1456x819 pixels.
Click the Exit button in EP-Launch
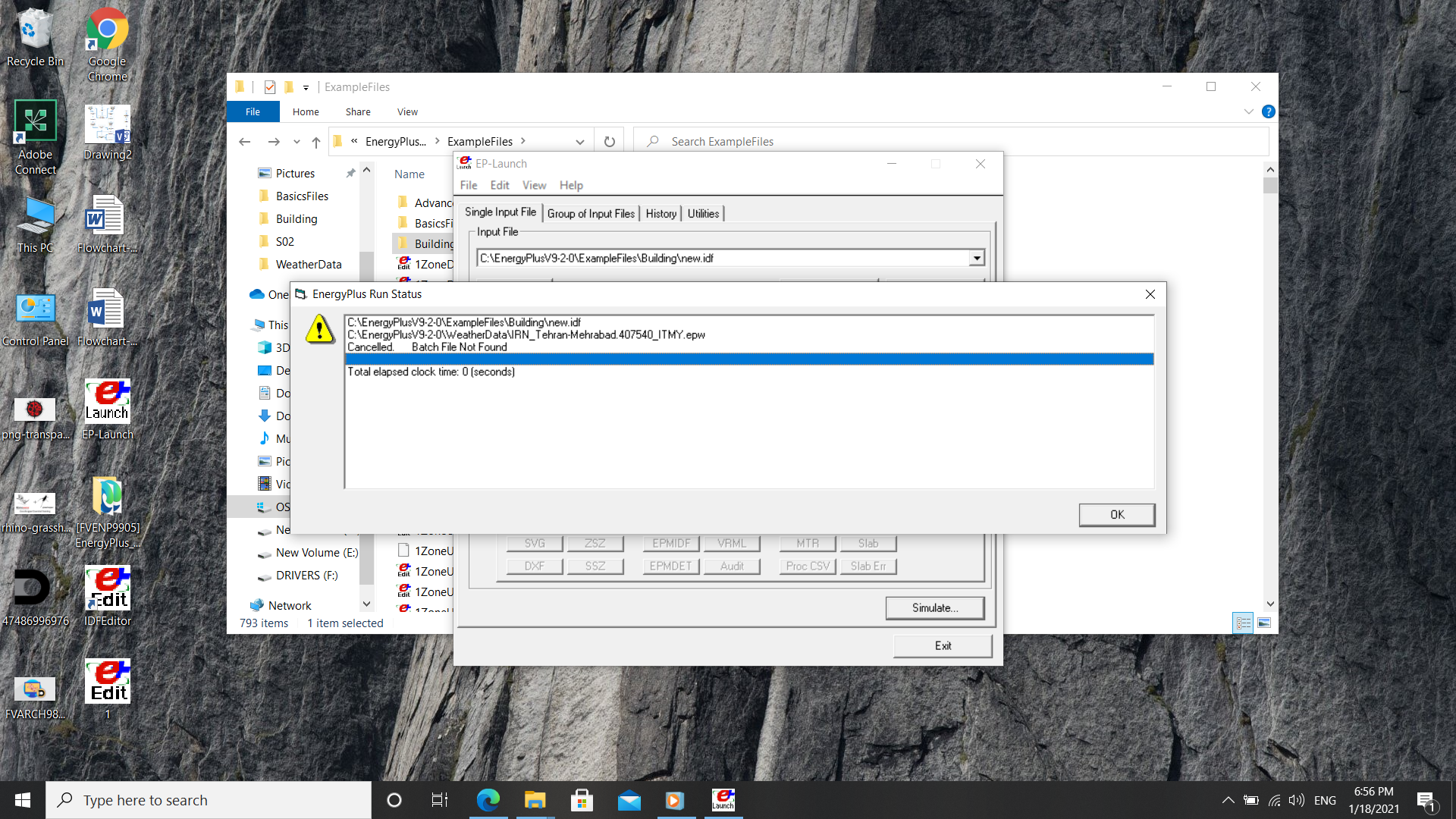pos(943,645)
